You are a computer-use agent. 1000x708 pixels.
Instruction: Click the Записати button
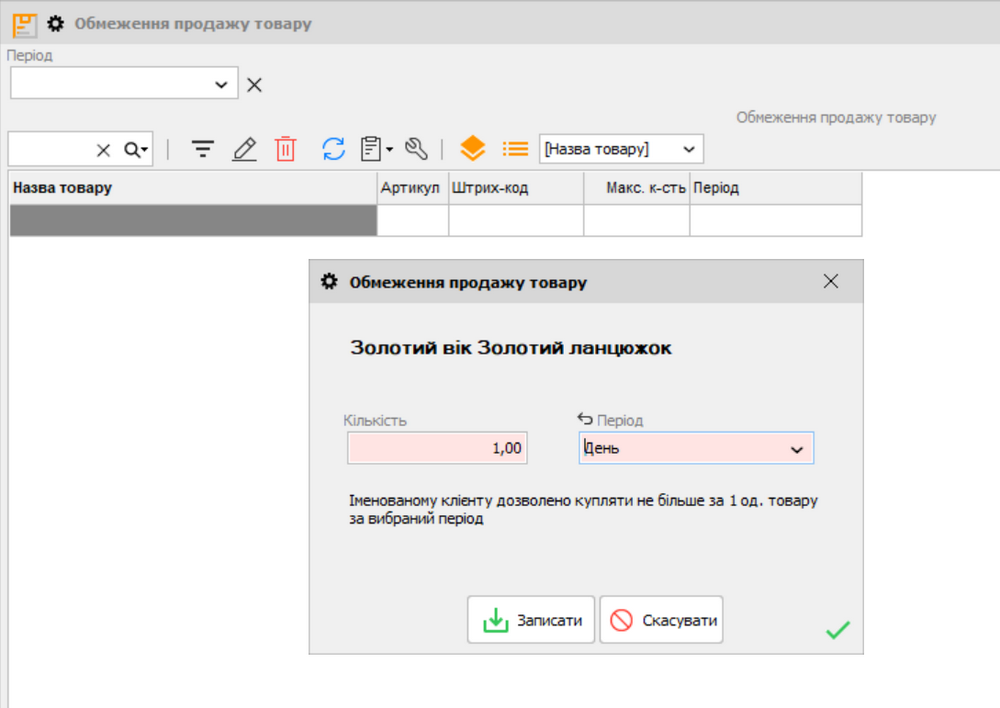[531, 620]
